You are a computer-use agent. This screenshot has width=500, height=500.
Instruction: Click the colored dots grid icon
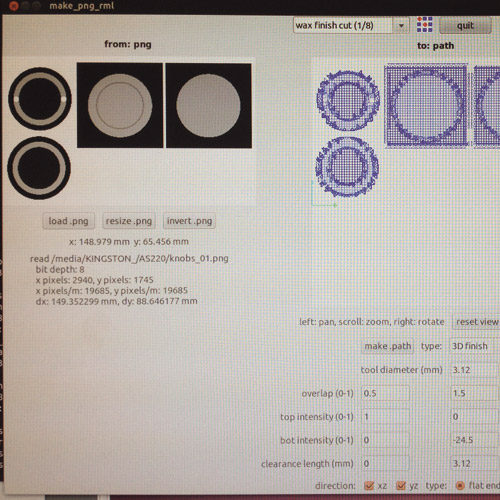click(425, 25)
